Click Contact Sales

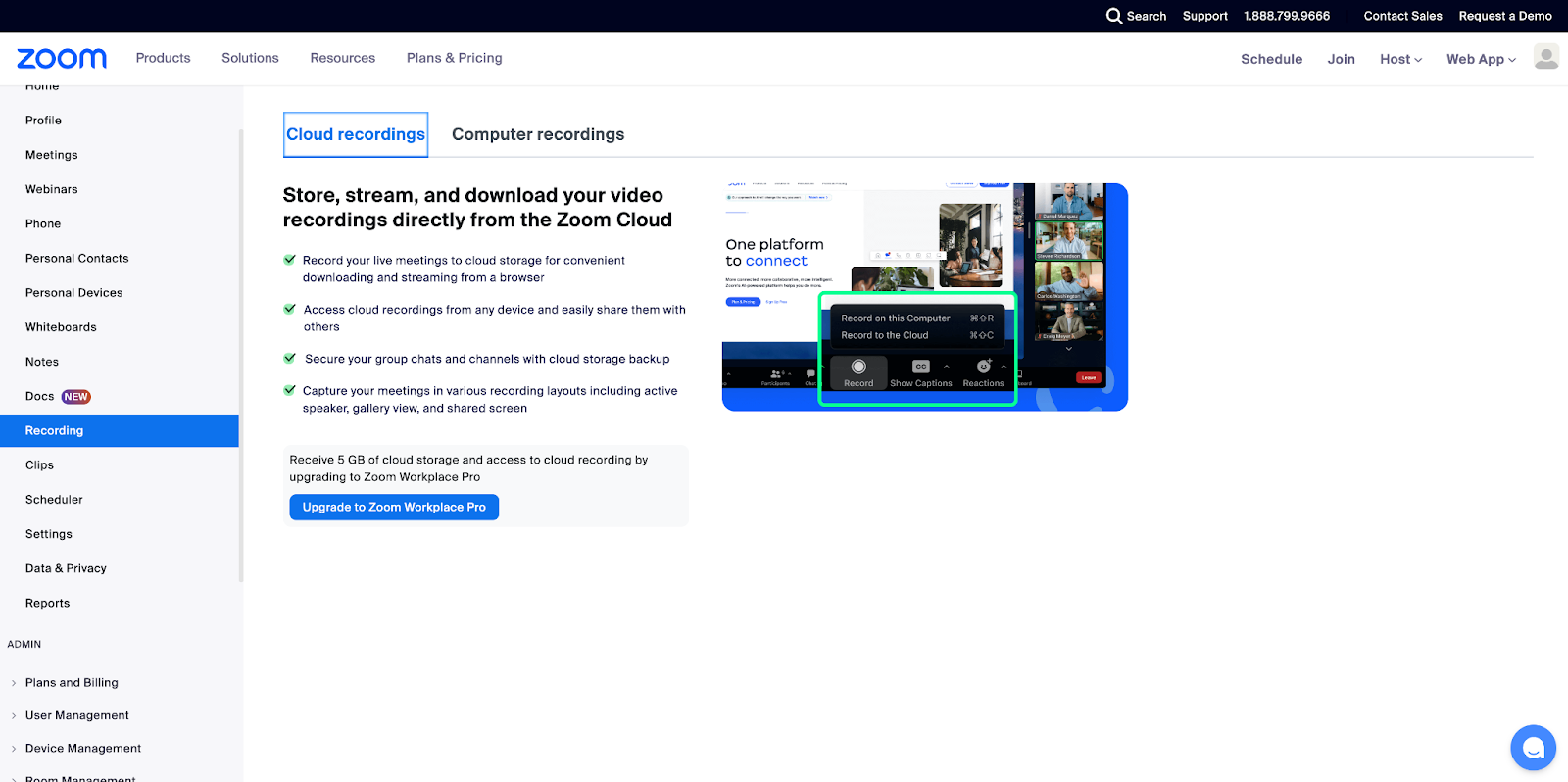(x=1402, y=16)
